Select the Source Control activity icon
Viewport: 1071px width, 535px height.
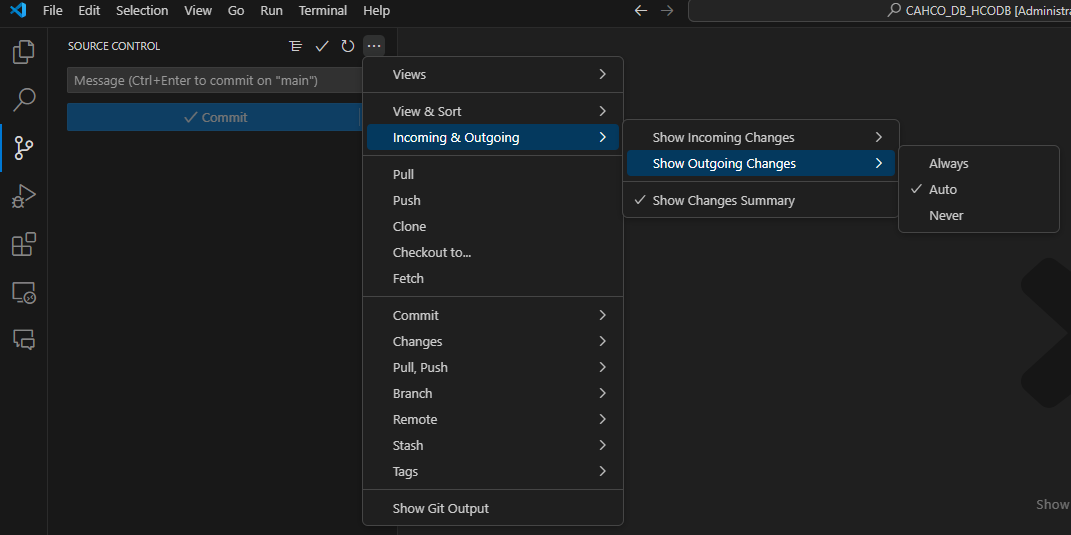coord(23,148)
